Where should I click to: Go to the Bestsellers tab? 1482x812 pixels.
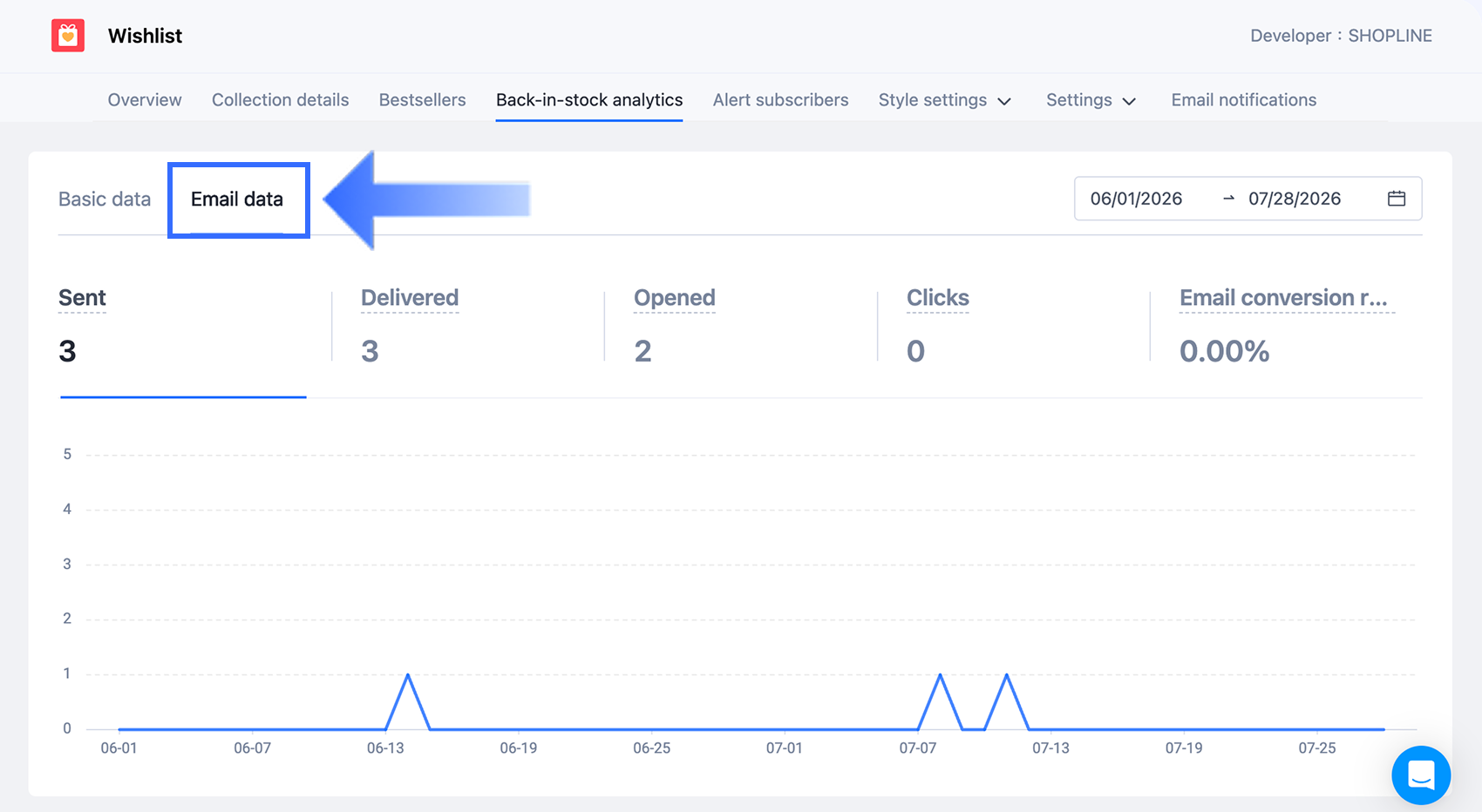click(x=422, y=100)
